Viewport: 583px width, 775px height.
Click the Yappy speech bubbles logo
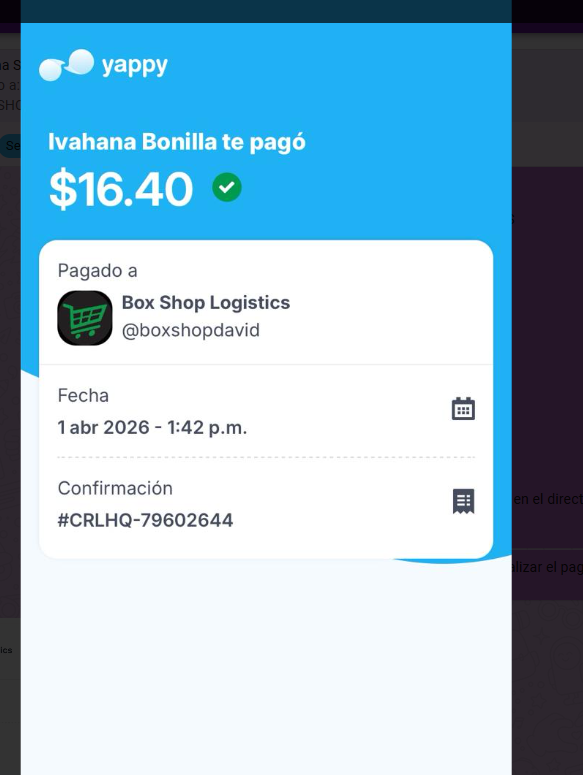(66, 65)
